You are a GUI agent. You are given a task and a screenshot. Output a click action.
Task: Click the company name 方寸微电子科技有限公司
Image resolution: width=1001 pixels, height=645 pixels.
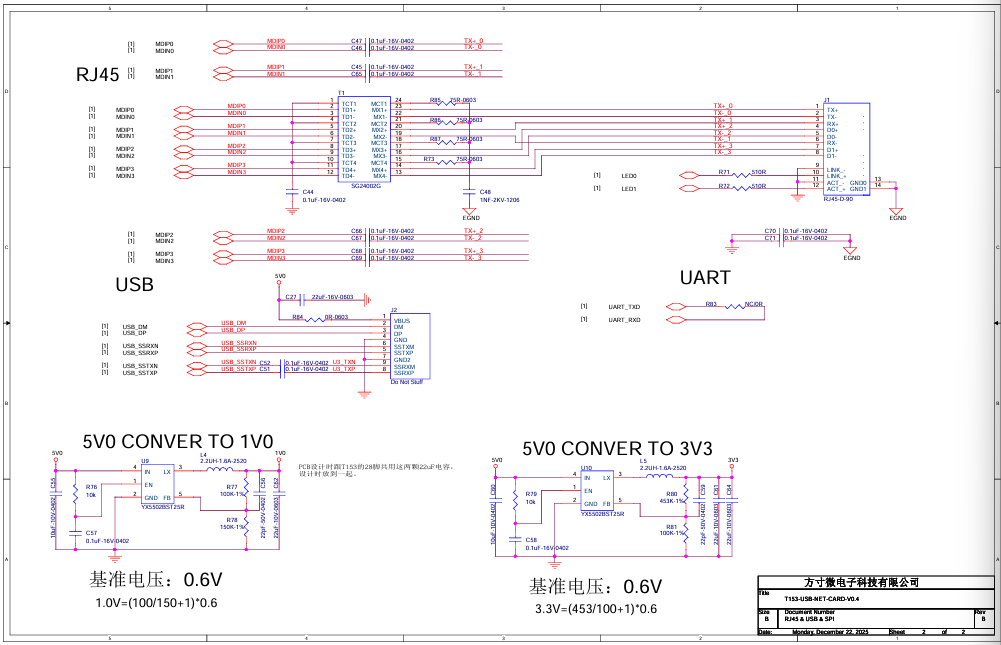click(x=862, y=582)
